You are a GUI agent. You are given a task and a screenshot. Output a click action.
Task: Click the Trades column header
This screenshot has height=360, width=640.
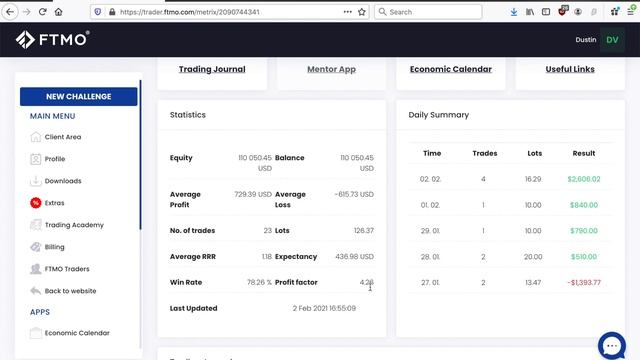484,153
